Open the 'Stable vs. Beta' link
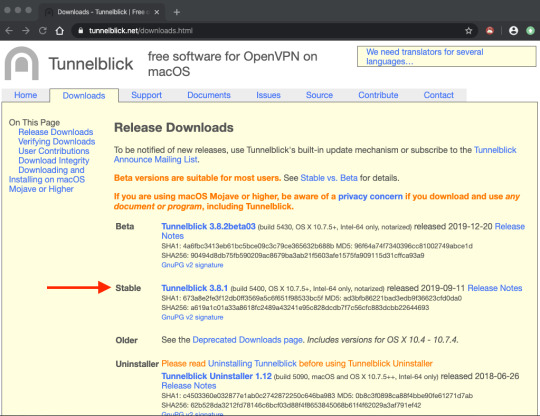This screenshot has width=540, height=416. click(x=329, y=178)
